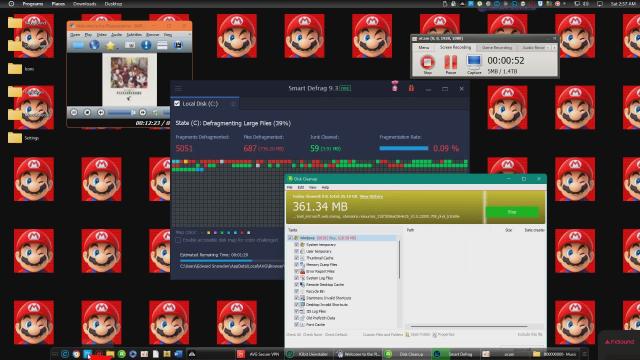Switch to Screen Recording tab in oCam
640x360 pixels.
pos(455,48)
